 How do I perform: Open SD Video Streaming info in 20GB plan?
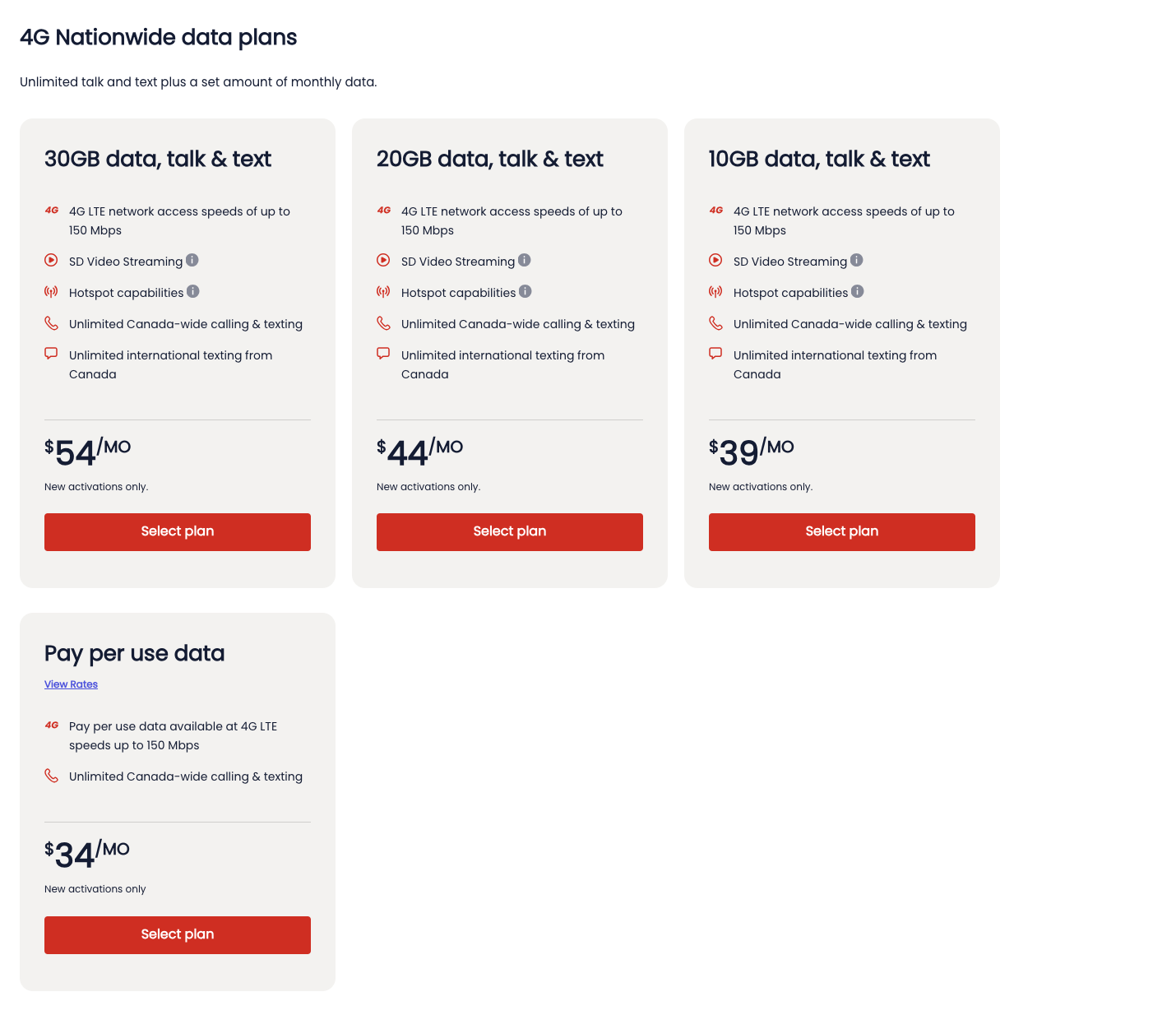click(x=525, y=260)
